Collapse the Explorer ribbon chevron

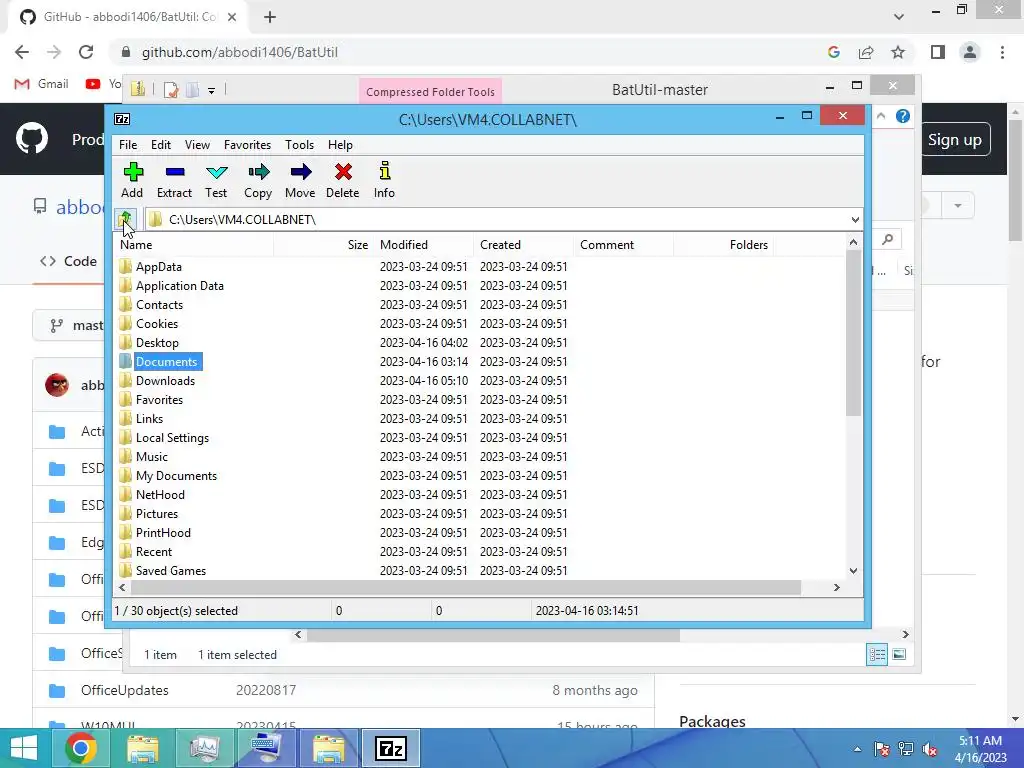881,116
